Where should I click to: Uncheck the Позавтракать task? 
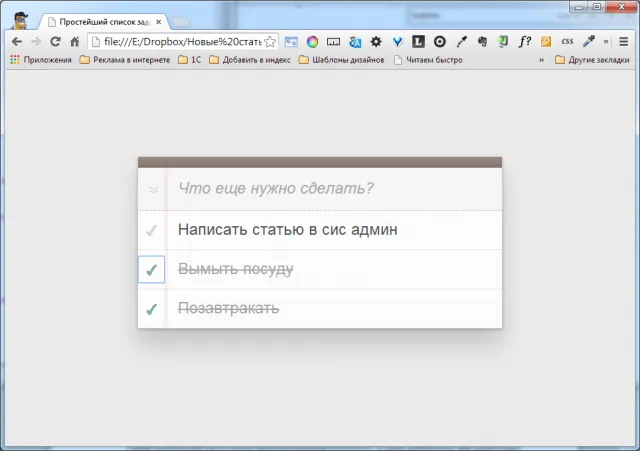click(151, 309)
